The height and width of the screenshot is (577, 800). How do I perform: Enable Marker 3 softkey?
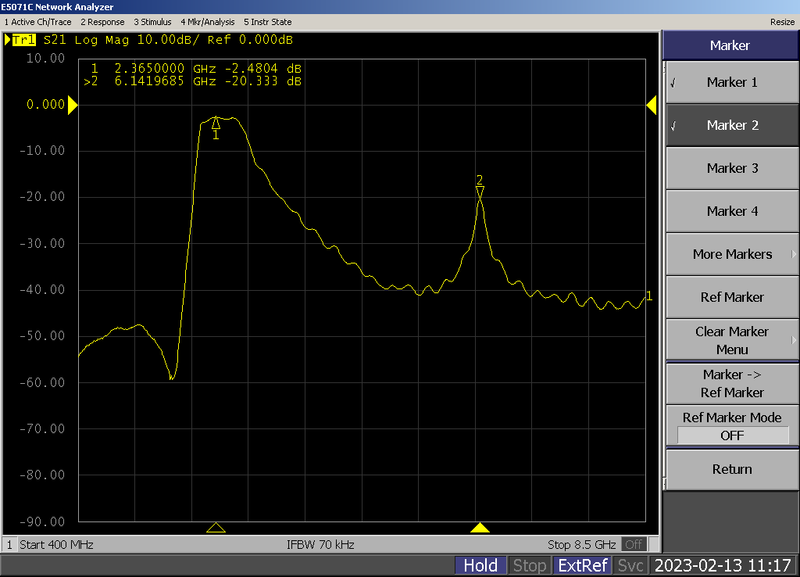click(732, 168)
